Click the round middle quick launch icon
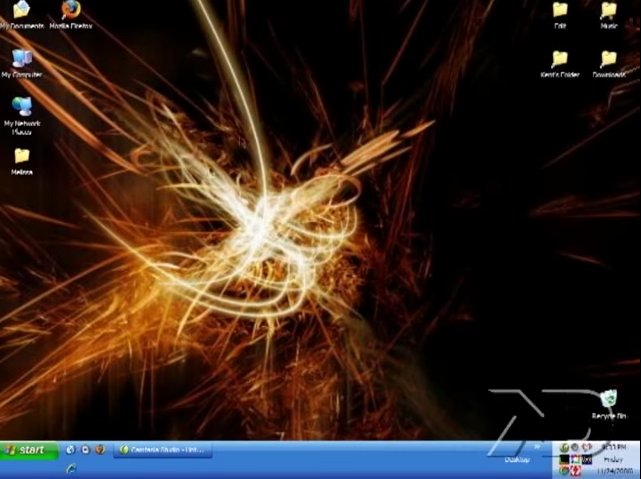This screenshot has width=641, height=479. (85, 450)
